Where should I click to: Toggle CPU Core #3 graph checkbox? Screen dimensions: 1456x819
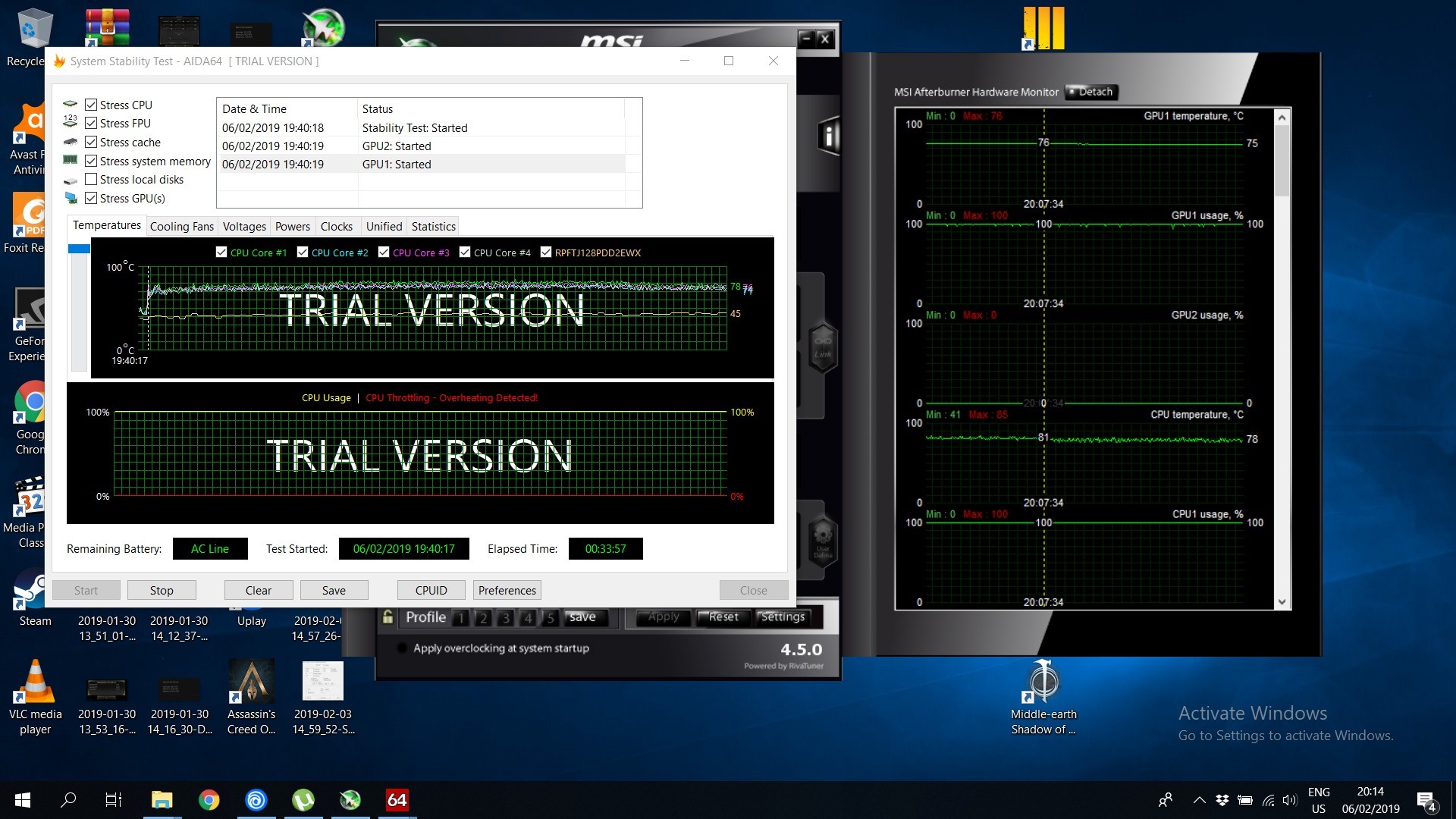click(x=384, y=253)
